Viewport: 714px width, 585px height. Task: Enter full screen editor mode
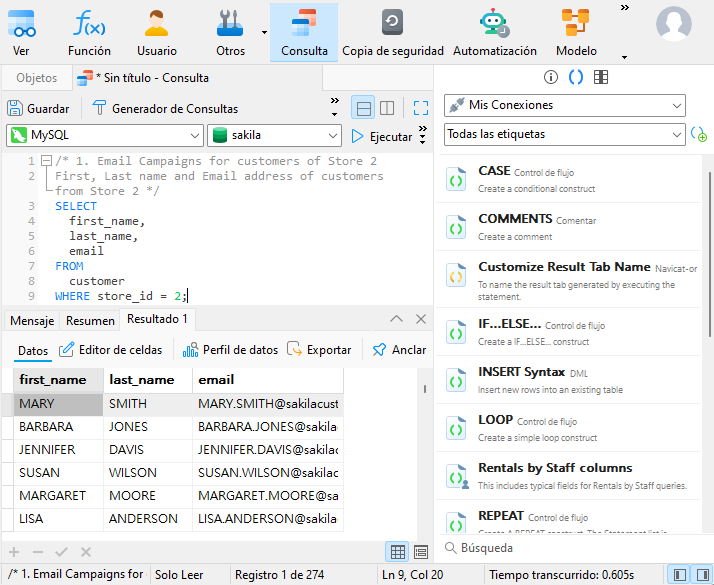pos(421,108)
